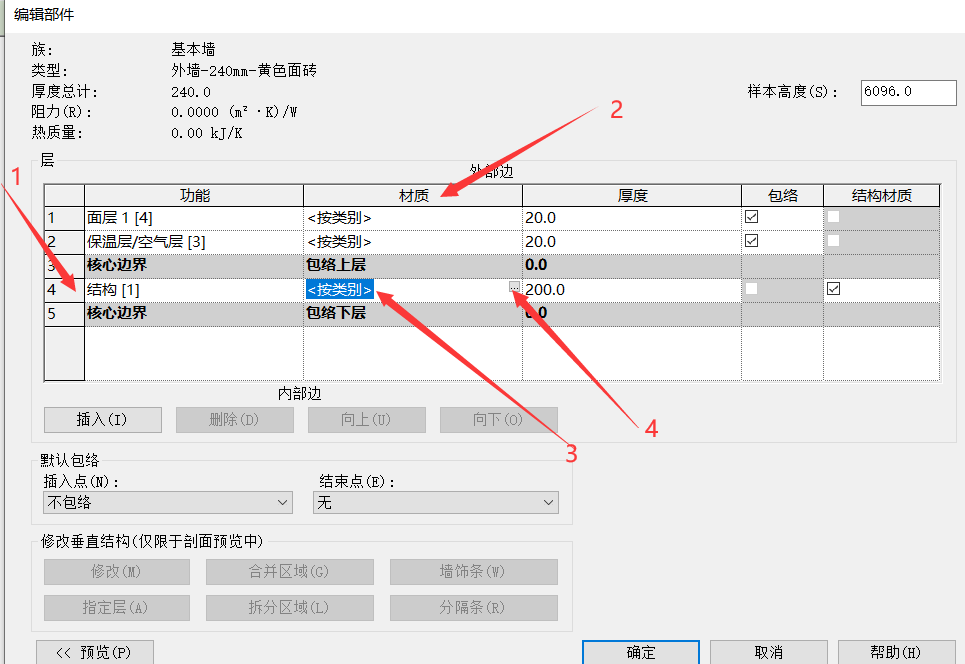Open the 插入点 dropdown showing 不包络

coord(168,502)
